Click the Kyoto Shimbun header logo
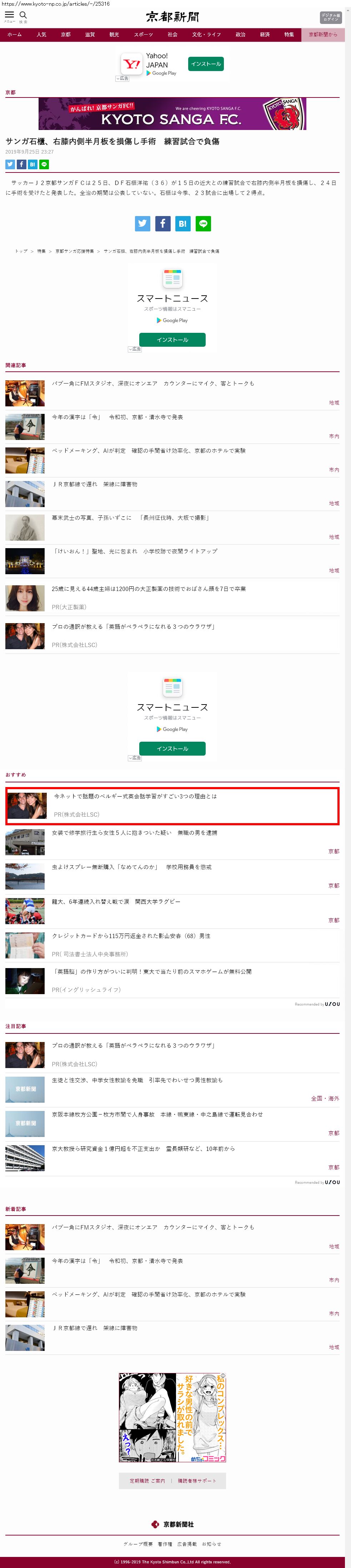Viewport: 351px width, 1568px height. coord(172,17)
